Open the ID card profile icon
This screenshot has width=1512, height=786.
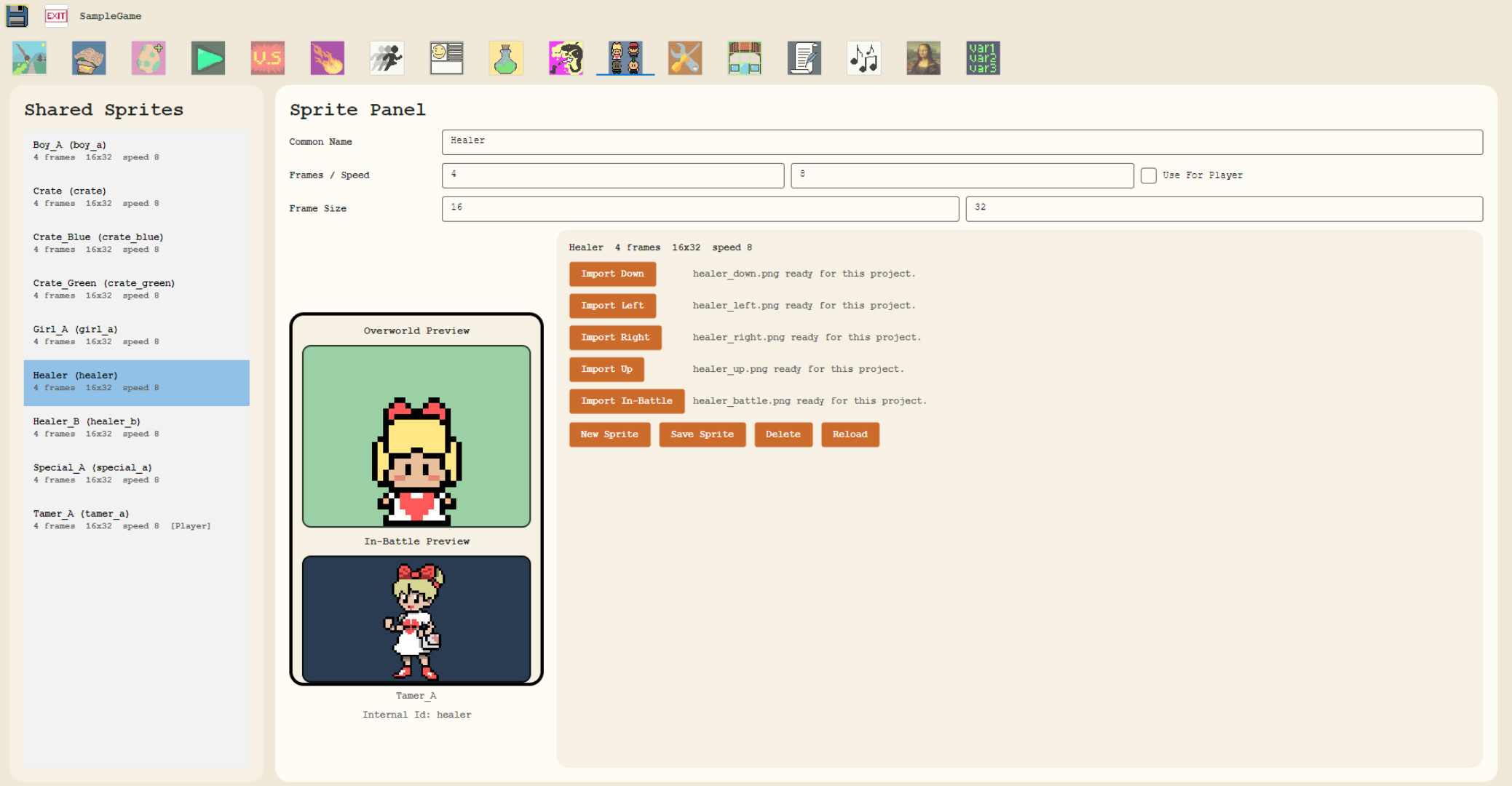point(447,58)
